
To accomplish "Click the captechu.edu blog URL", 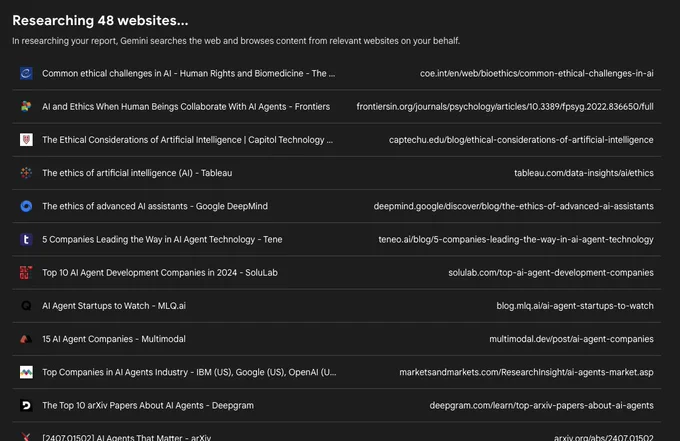I will tap(521, 140).
